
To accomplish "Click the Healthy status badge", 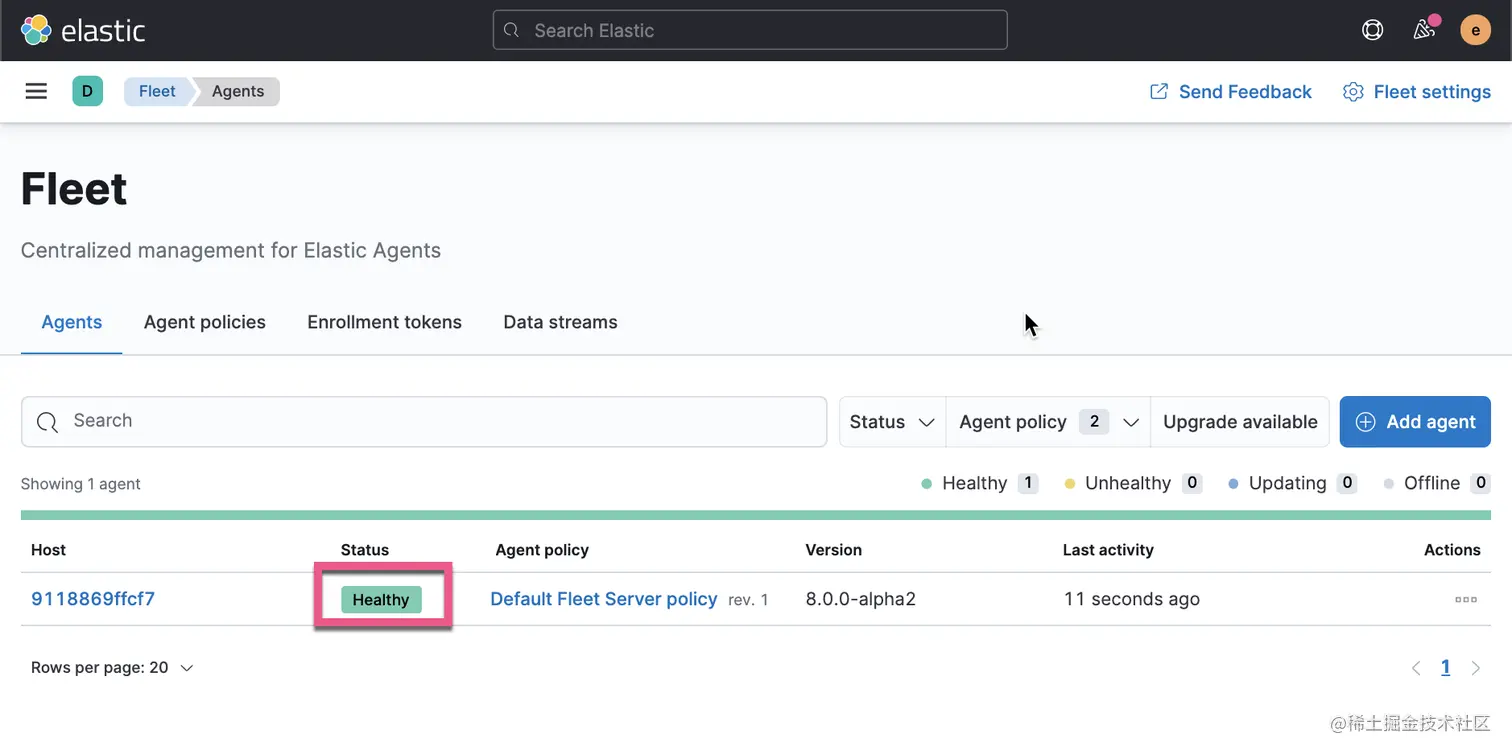I will pos(381,599).
